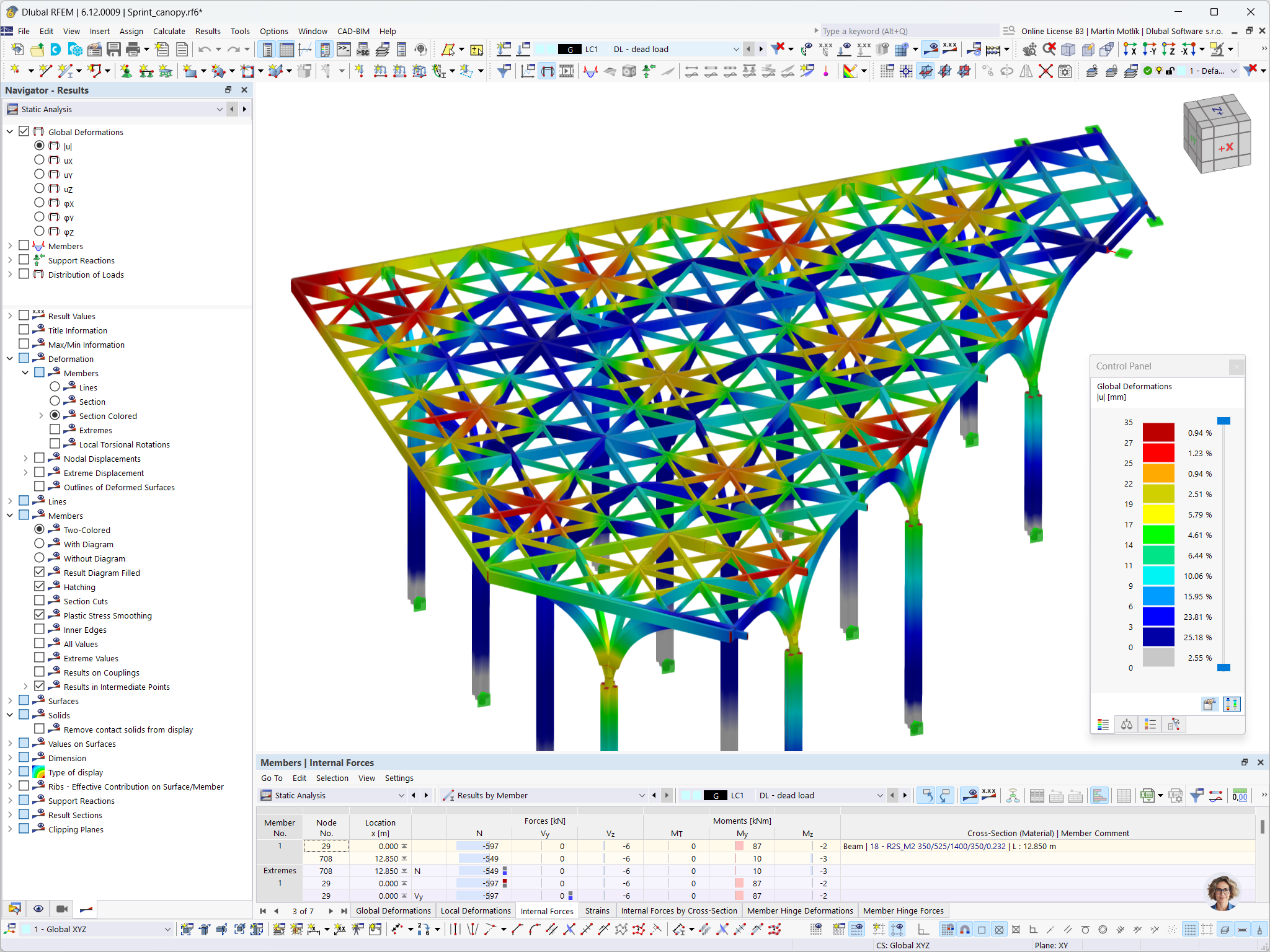Image resolution: width=1270 pixels, height=952 pixels.
Task: Expand the Nodal Displacements tree node
Action: pyautogui.click(x=25, y=458)
